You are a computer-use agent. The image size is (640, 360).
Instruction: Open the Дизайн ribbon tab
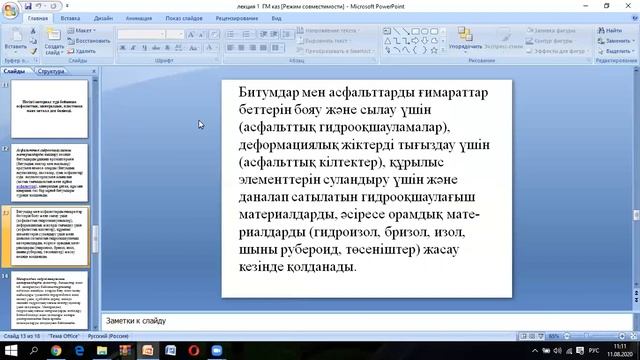pyautogui.click(x=103, y=18)
